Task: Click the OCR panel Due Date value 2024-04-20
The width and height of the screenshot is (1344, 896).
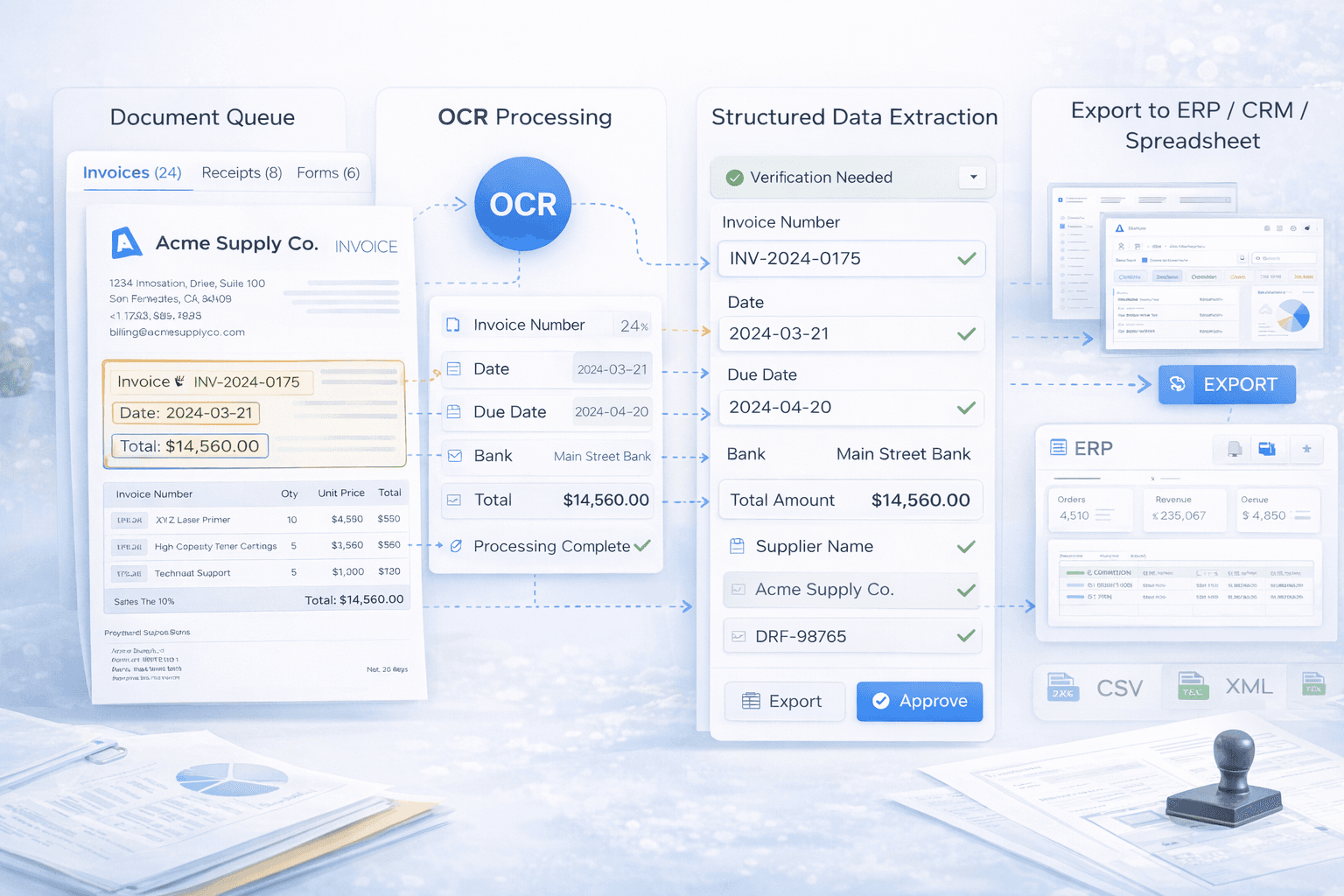Action: click(612, 411)
